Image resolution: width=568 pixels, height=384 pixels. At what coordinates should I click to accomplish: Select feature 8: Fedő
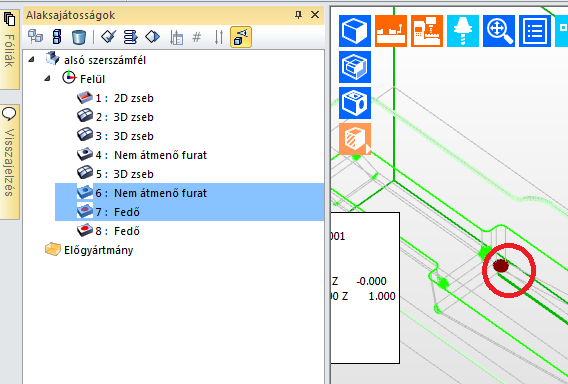108,231
